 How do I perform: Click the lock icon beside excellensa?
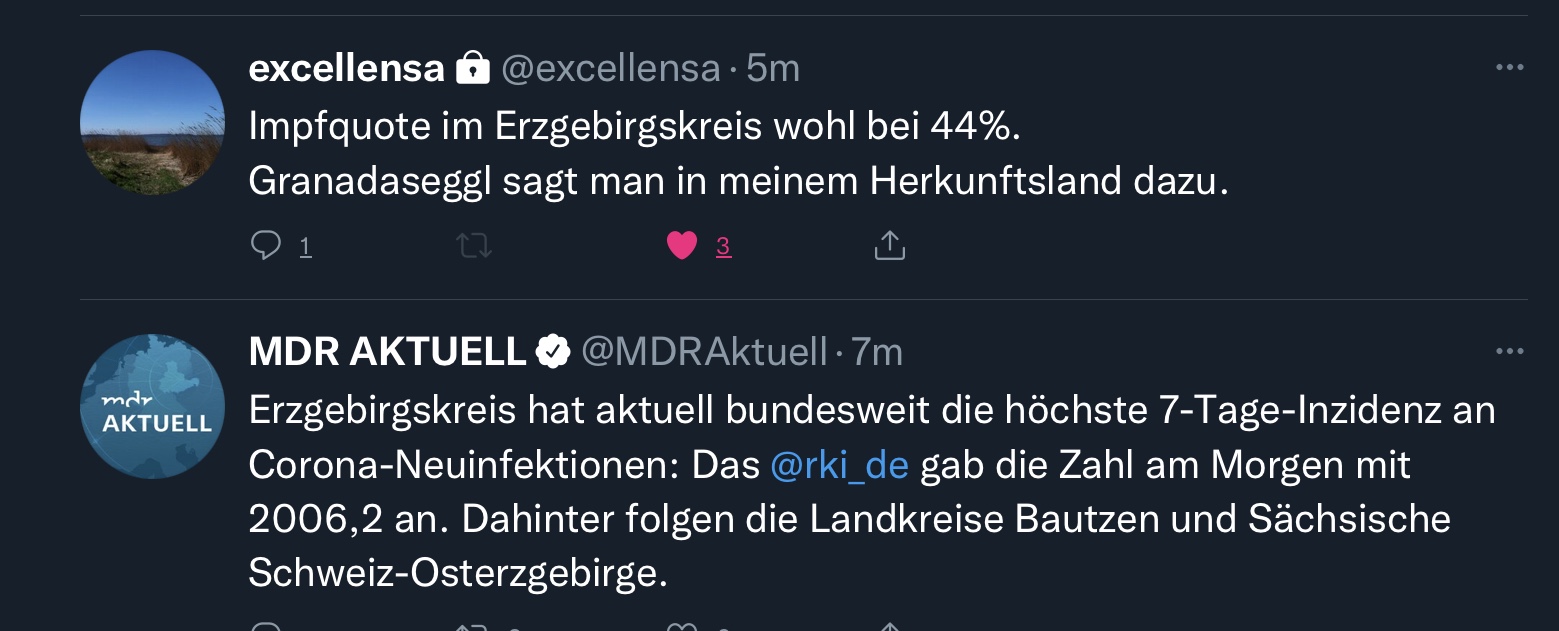tap(472, 69)
